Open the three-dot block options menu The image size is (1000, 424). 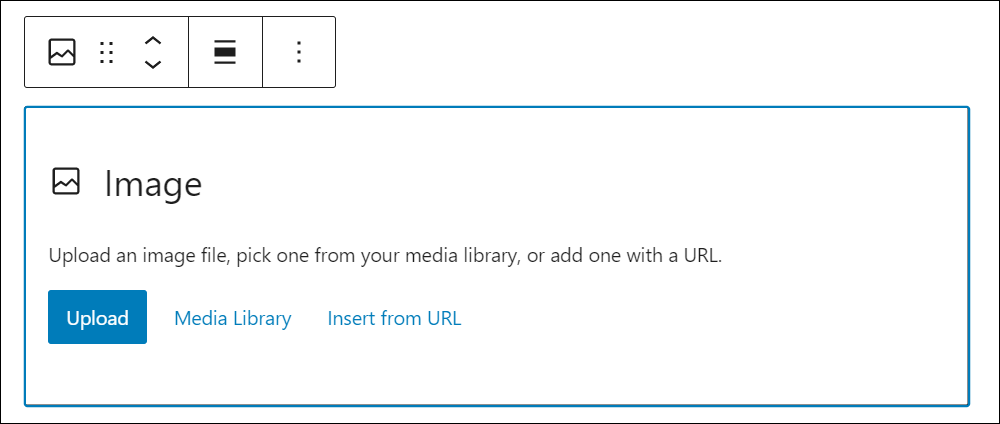click(299, 52)
